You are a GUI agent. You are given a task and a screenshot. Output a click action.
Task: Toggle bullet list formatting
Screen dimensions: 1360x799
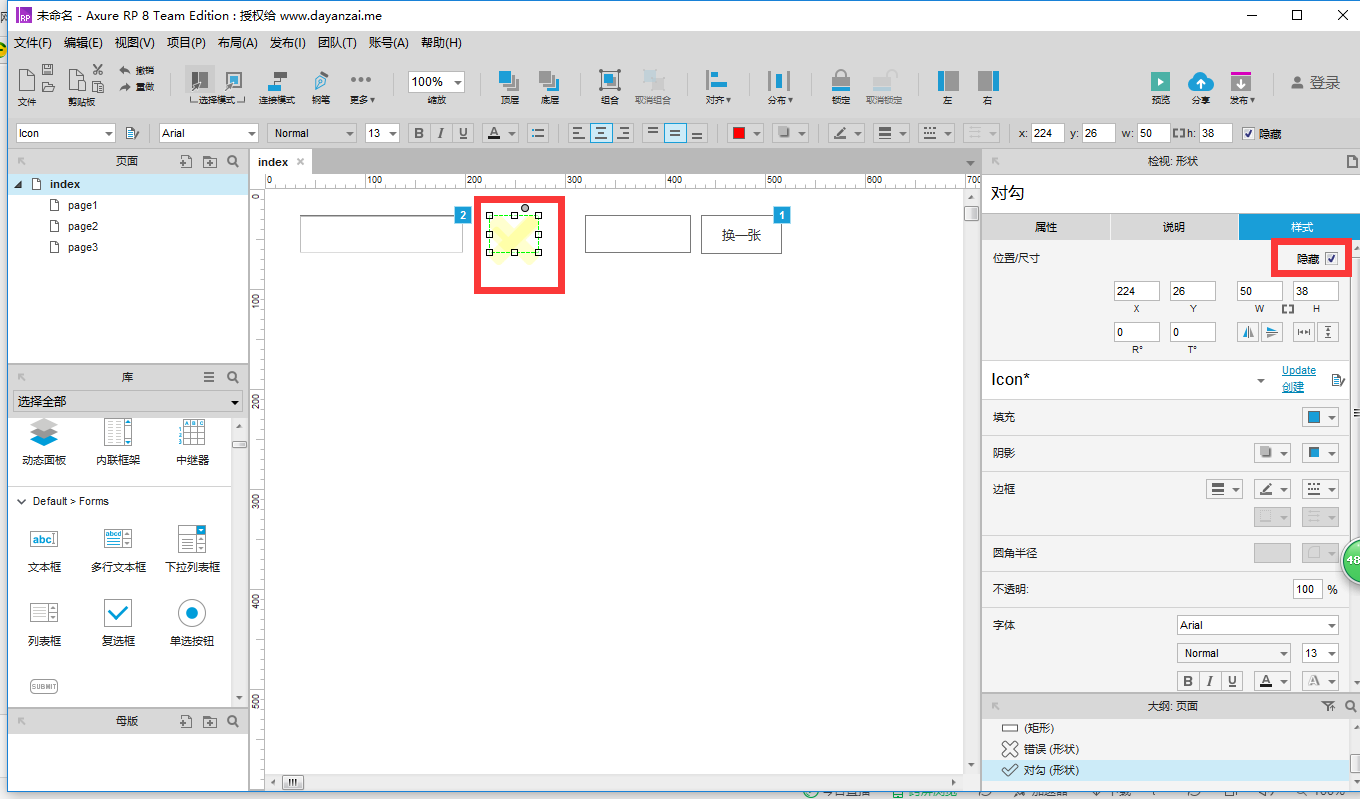click(x=538, y=133)
